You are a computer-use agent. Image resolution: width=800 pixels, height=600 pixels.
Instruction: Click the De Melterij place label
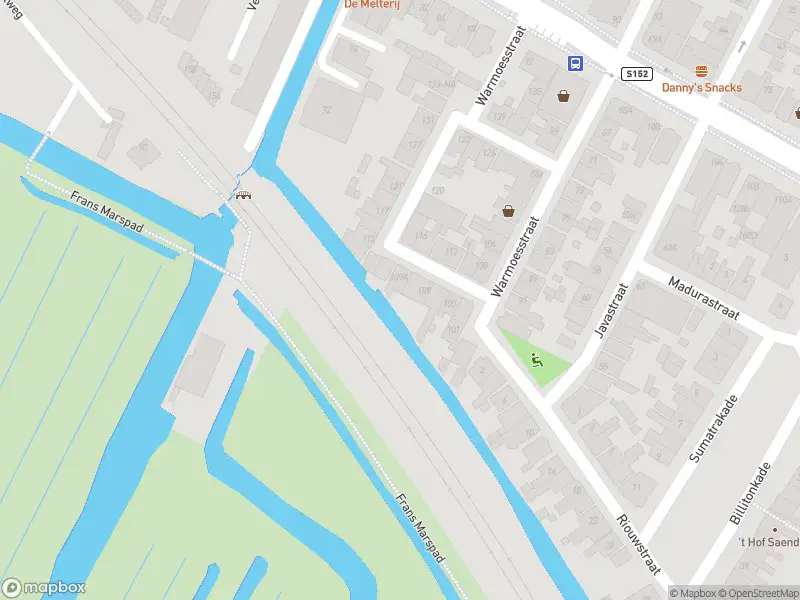tap(371, 5)
